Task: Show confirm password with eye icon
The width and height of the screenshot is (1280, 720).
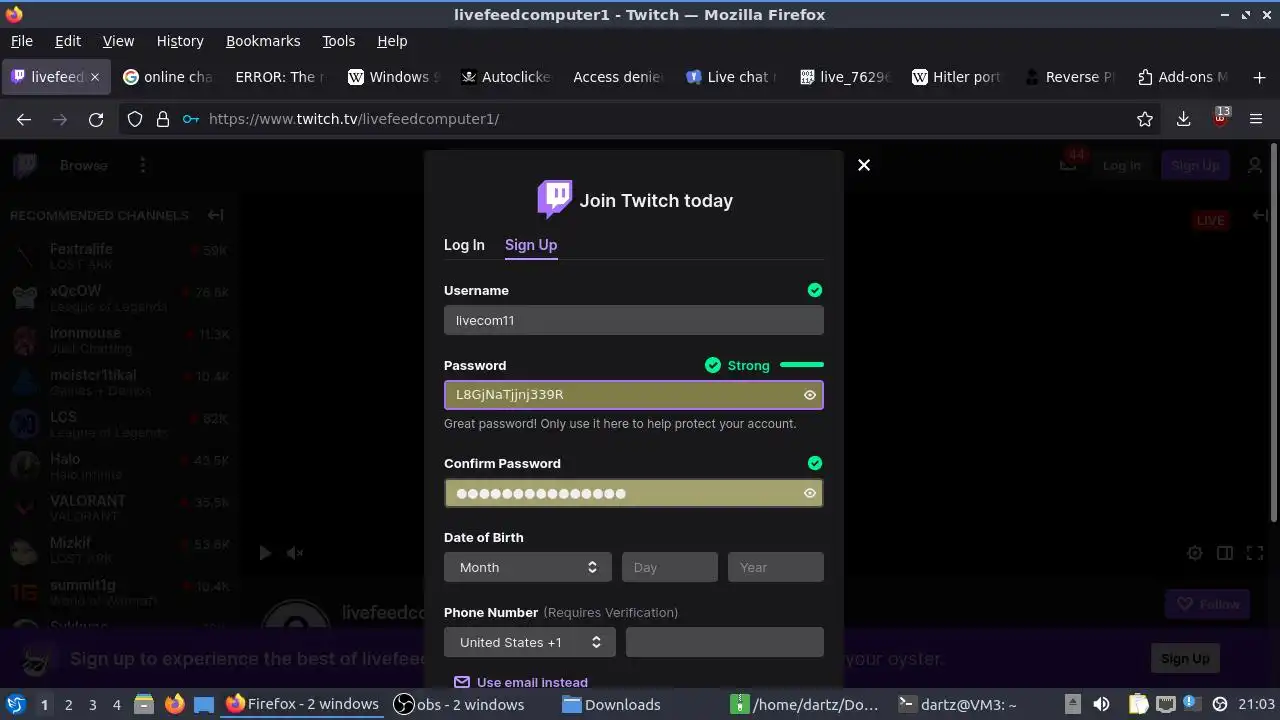Action: click(x=810, y=493)
